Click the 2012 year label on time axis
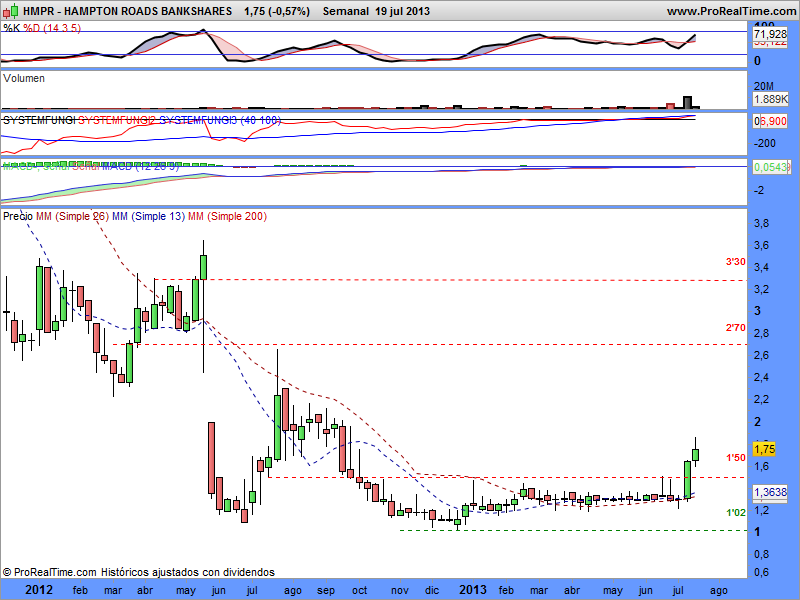 coord(39,590)
